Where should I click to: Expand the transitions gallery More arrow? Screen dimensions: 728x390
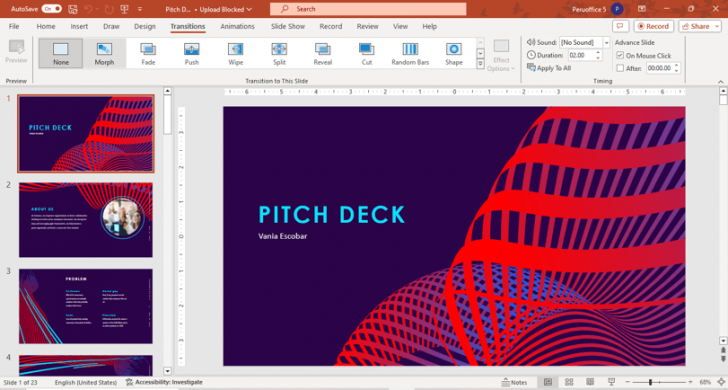coord(481,64)
